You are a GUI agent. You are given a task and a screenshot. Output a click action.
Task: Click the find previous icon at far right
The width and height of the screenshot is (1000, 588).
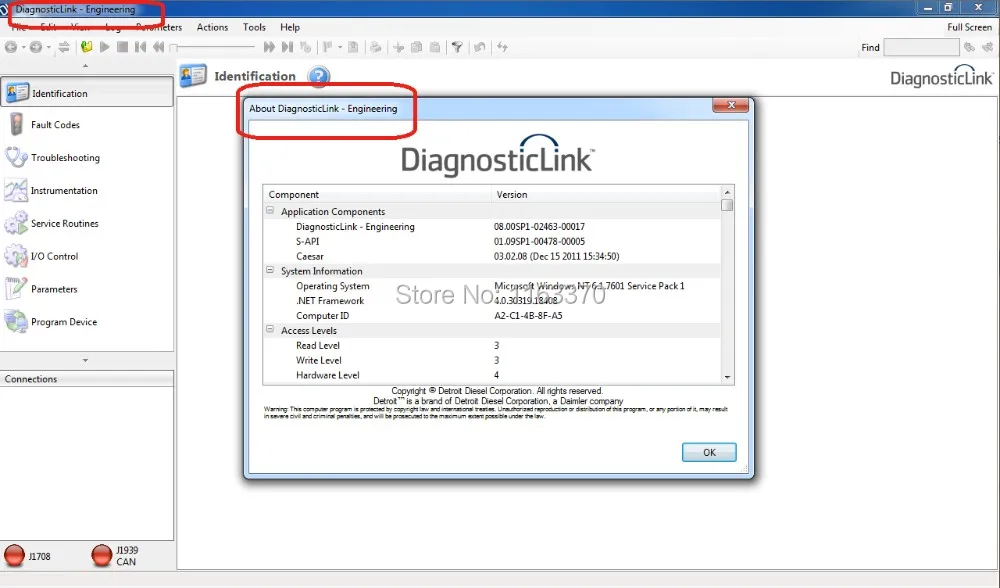[988, 47]
